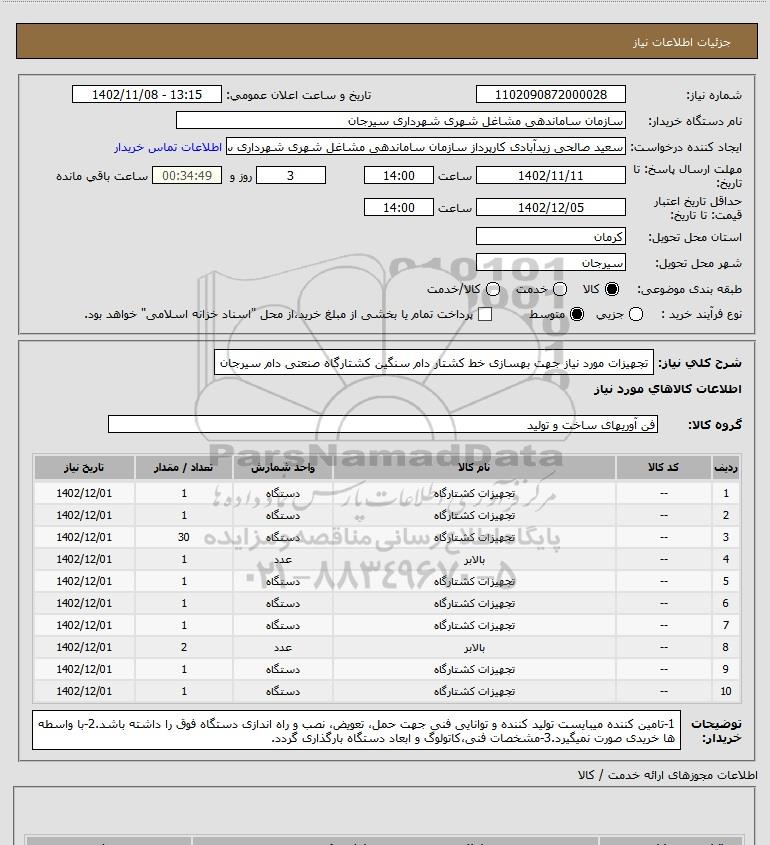Click item name in row 5
The width and height of the screenshot is (770, 845).
point(474,581)
